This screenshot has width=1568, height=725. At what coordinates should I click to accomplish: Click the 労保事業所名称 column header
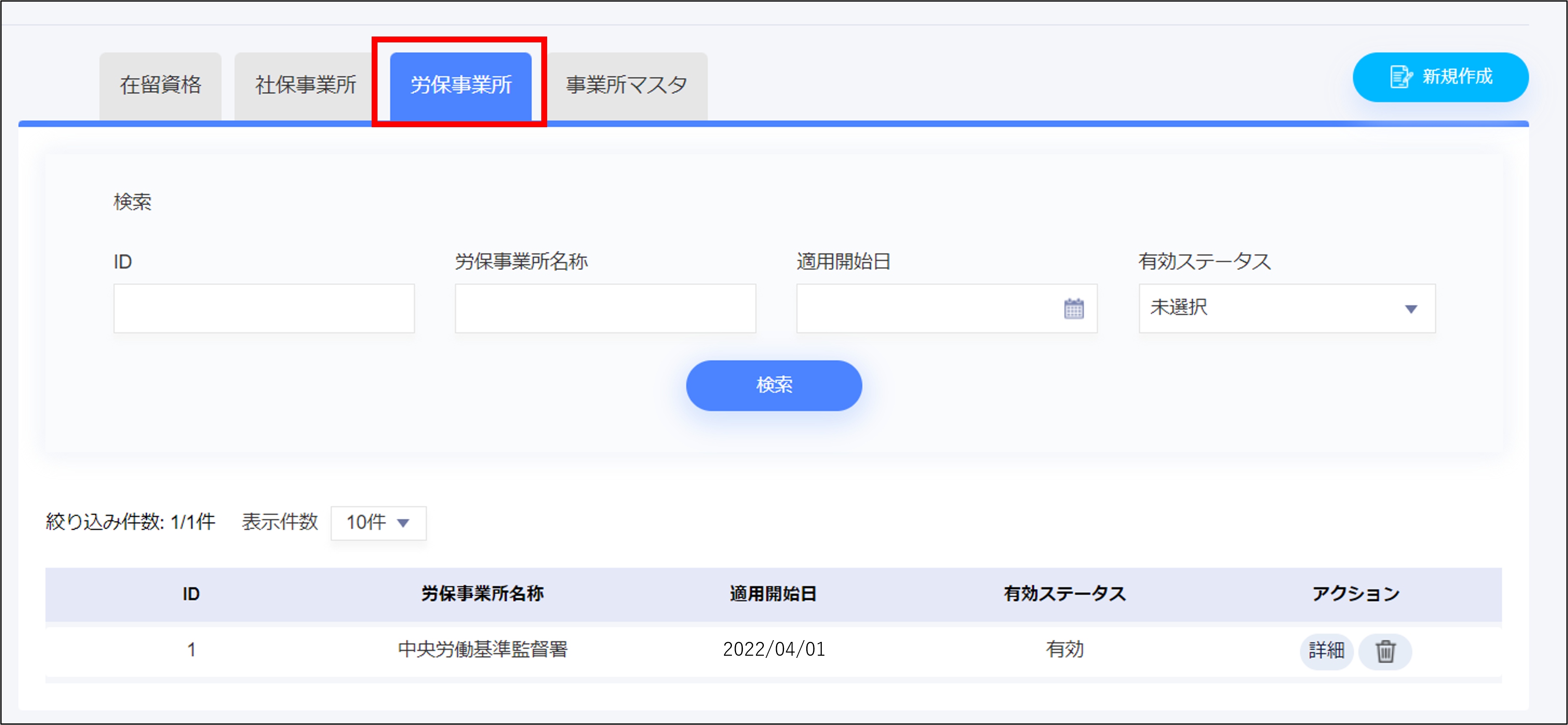482,594
